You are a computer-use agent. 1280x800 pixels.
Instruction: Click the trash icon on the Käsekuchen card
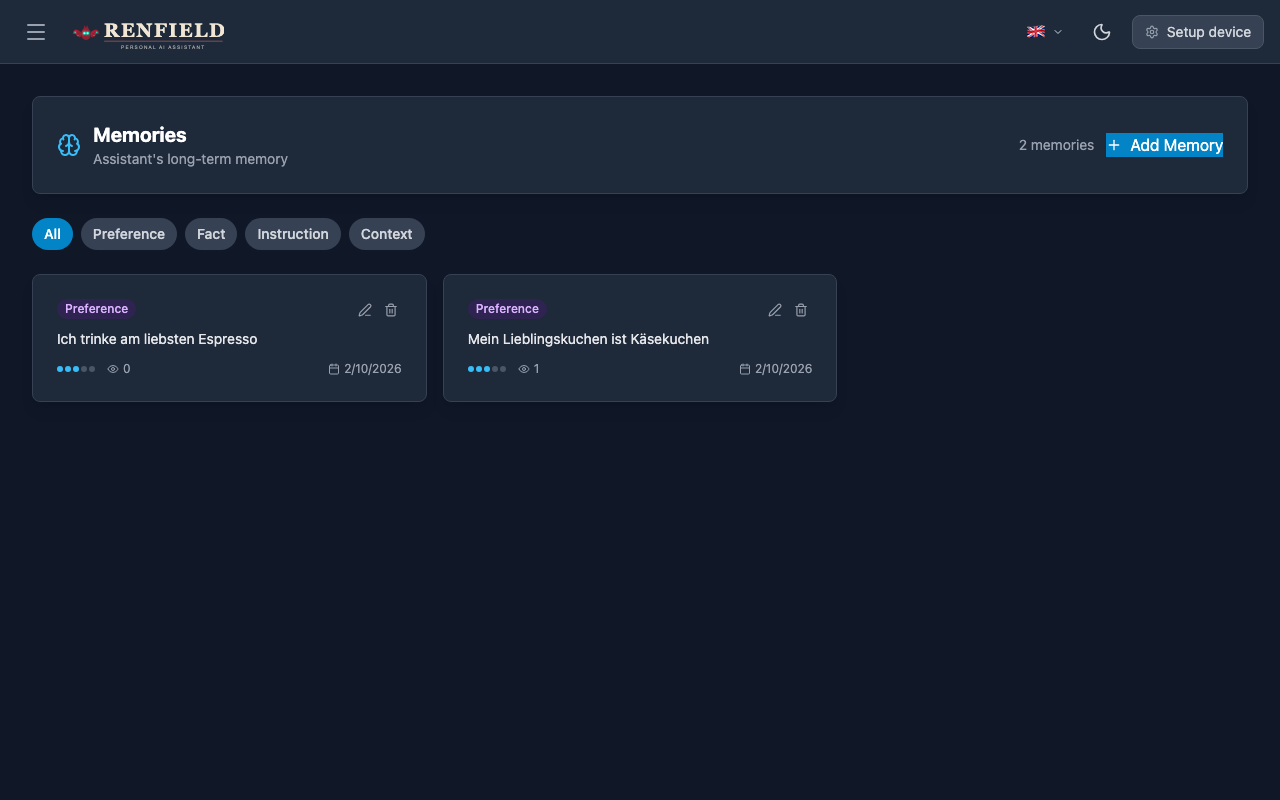click(800, 310)
